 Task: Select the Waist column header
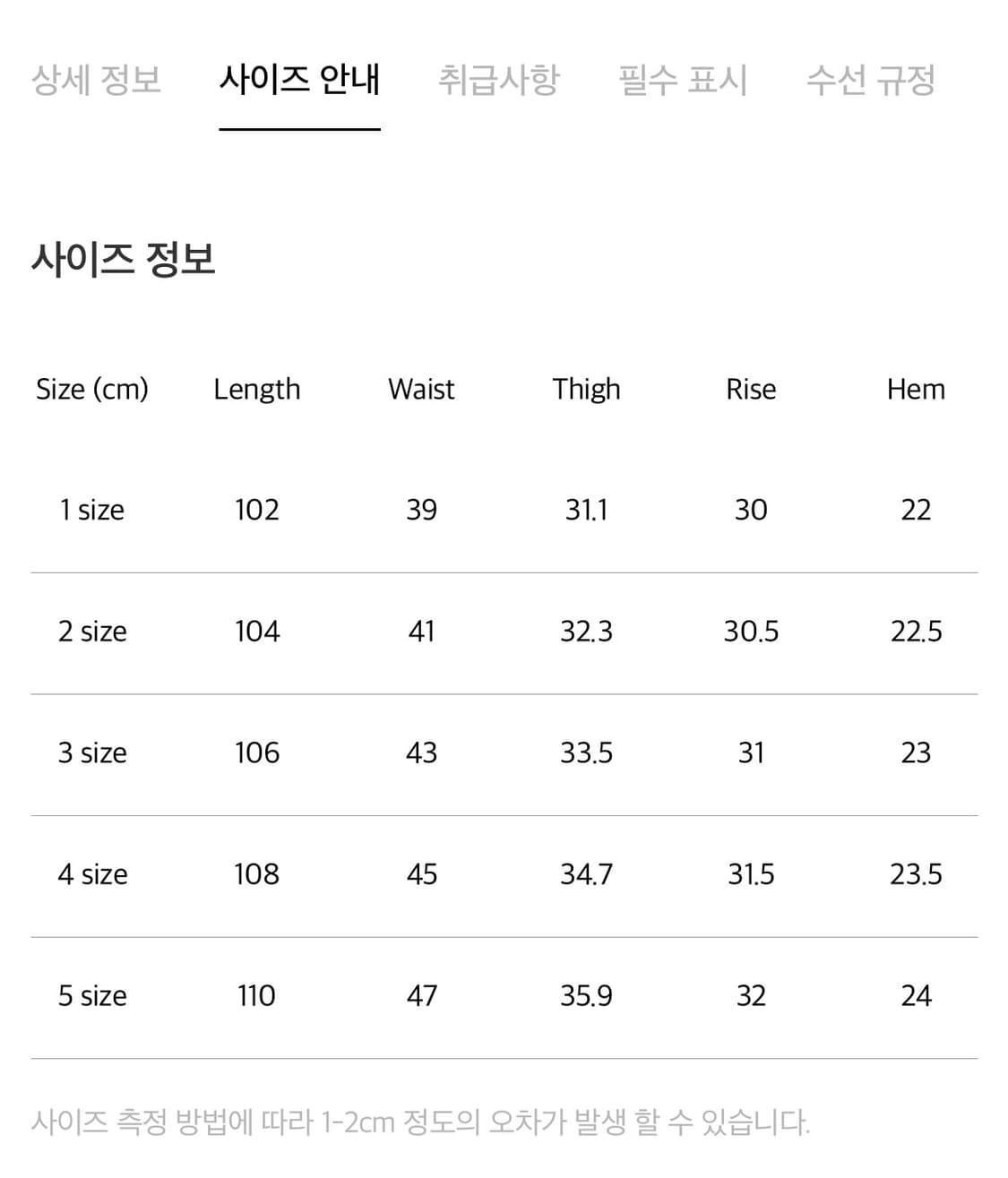point(420,389)
